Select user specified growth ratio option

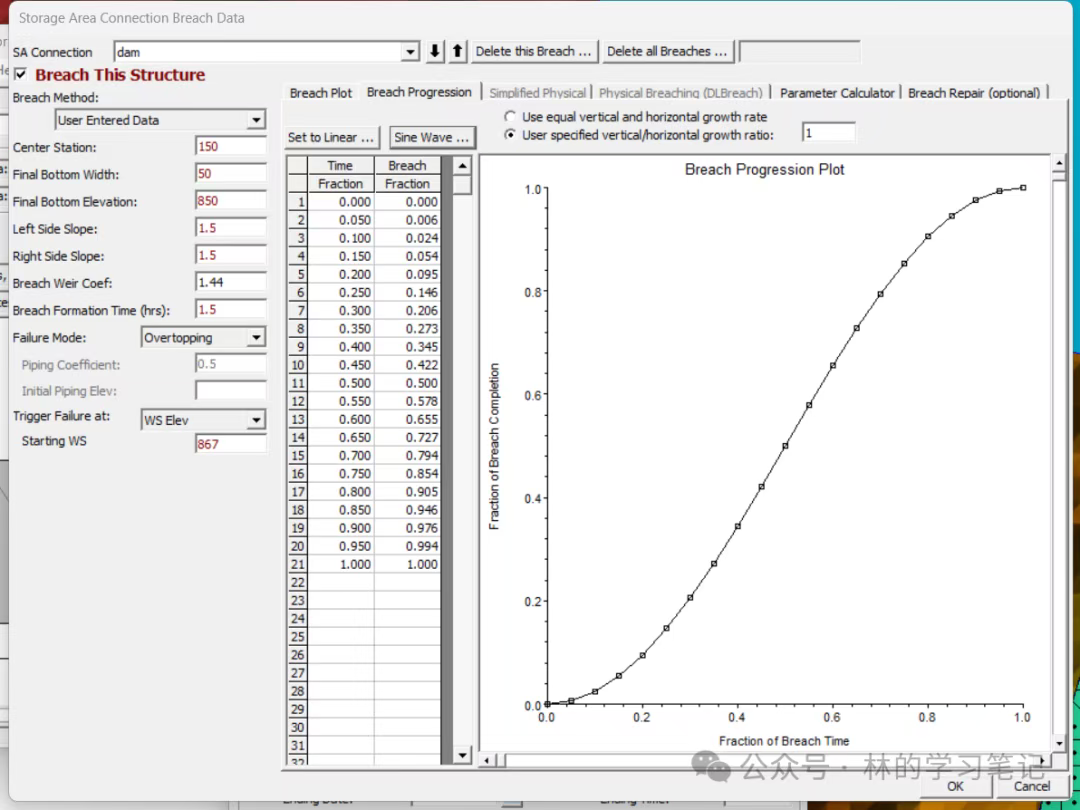[511, 134]
